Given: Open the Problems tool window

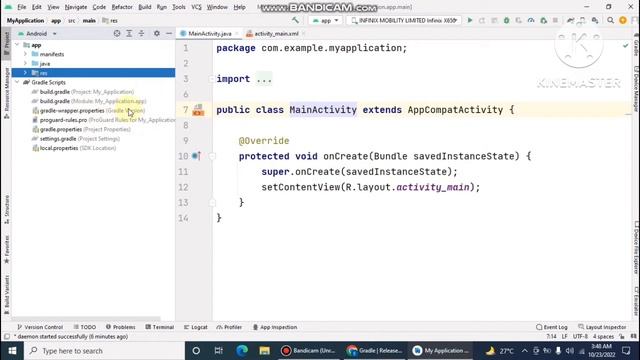Looking at the screenshot, I should (x=120, y=327).
